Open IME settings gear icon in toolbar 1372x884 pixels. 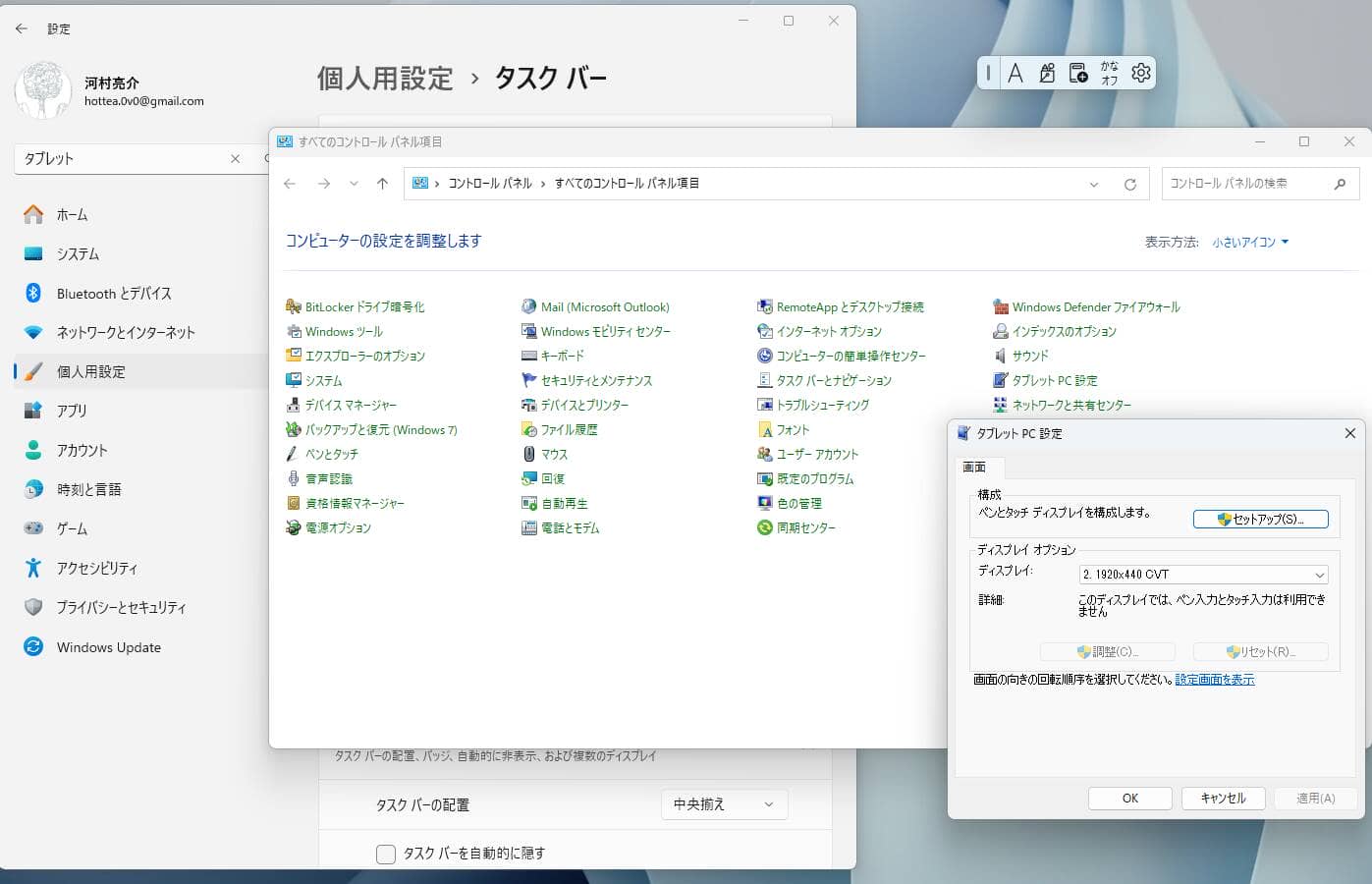[x=1140, y=73]
